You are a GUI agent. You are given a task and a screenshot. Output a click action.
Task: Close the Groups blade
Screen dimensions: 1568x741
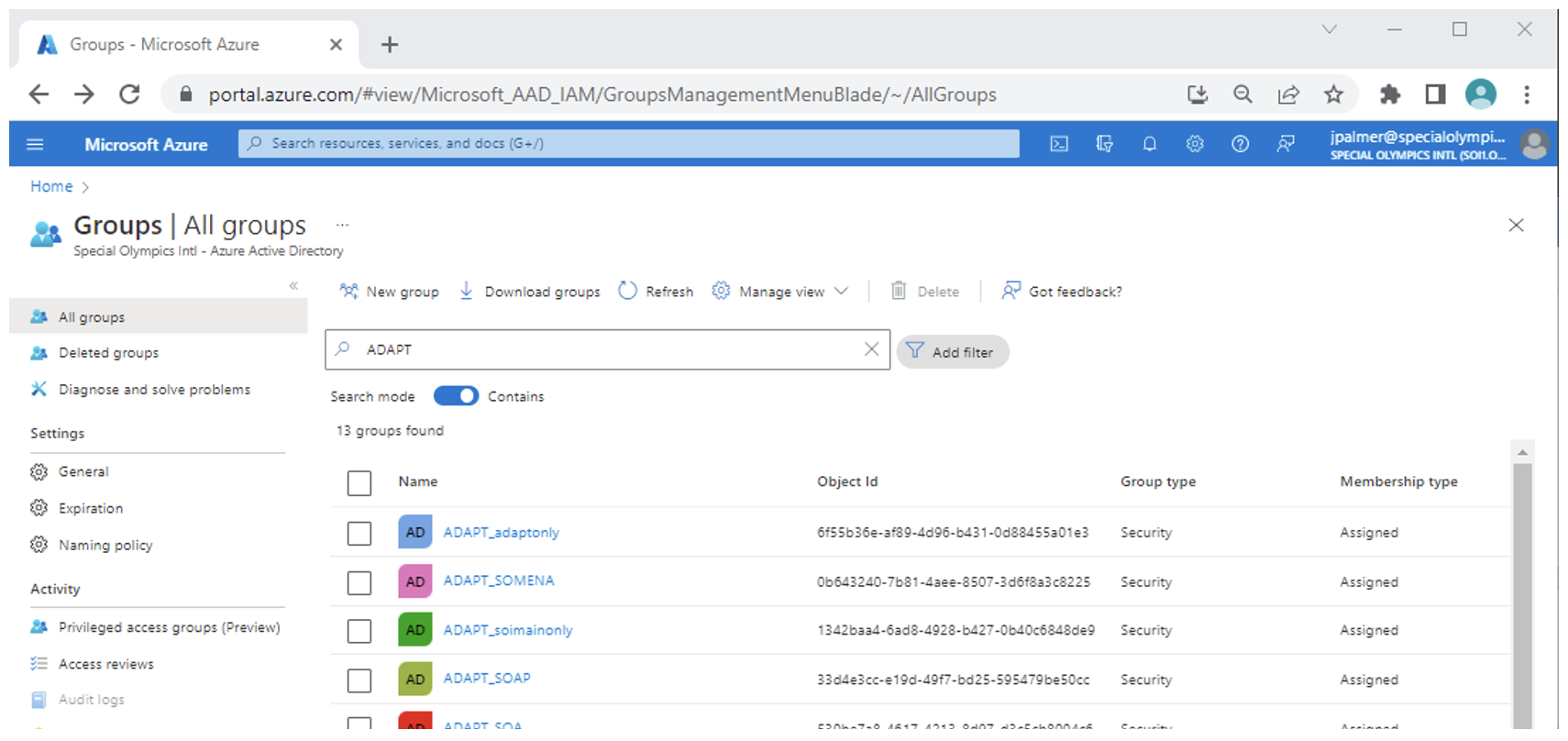point(1516,225)
